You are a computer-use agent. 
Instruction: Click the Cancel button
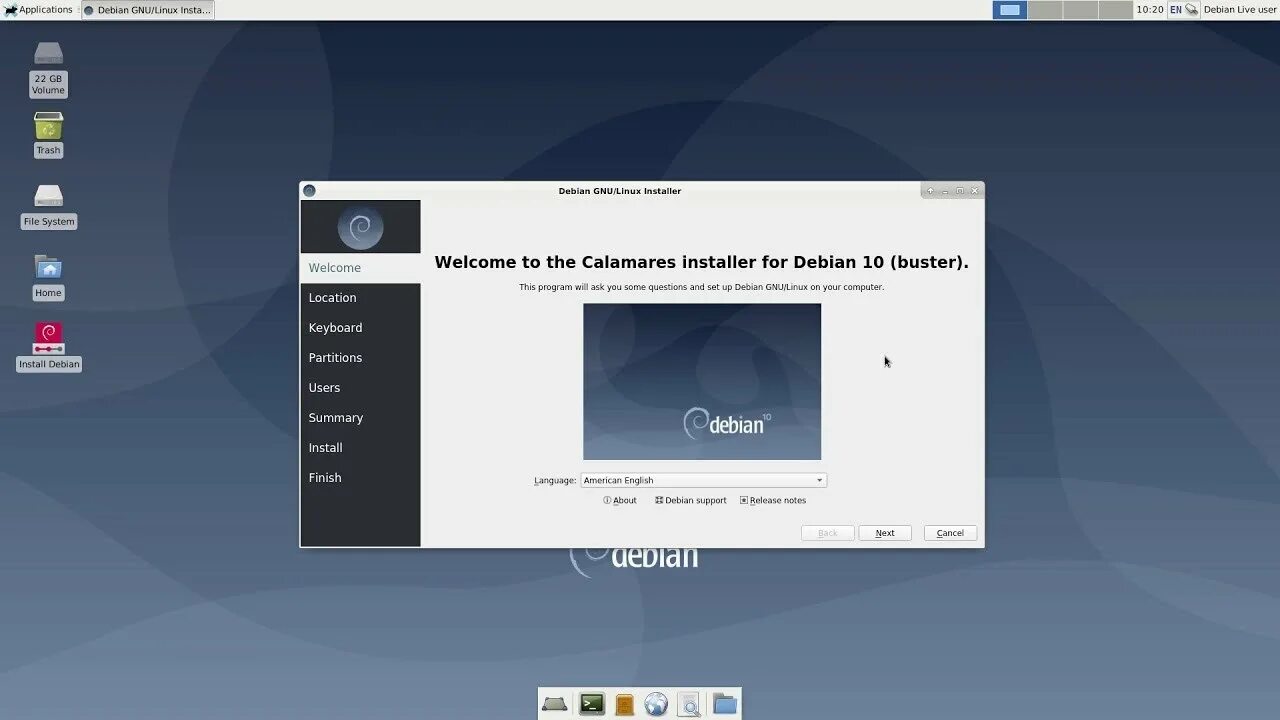(950, 533)
